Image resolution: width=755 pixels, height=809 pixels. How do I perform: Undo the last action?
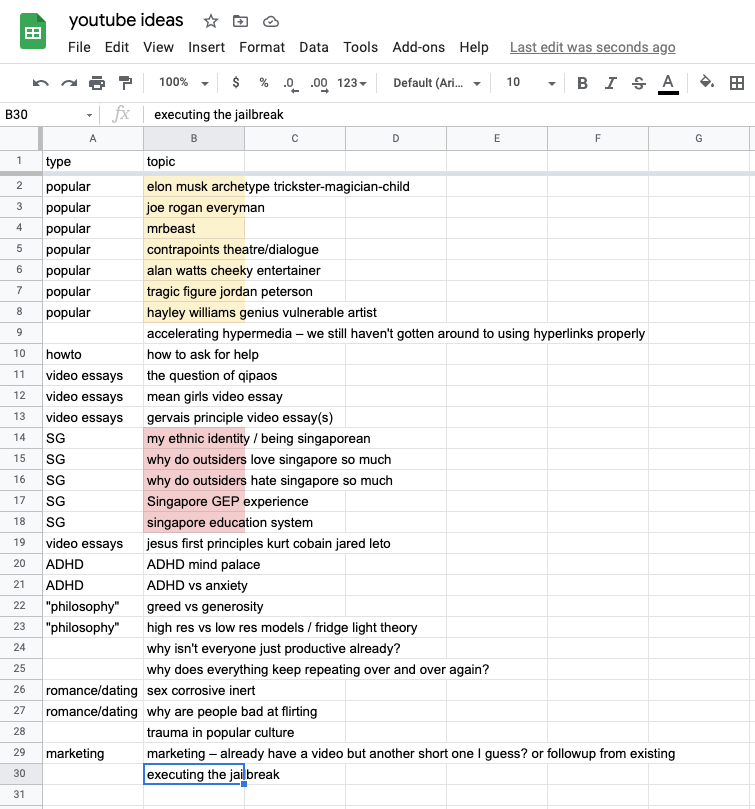pos(41,83)
